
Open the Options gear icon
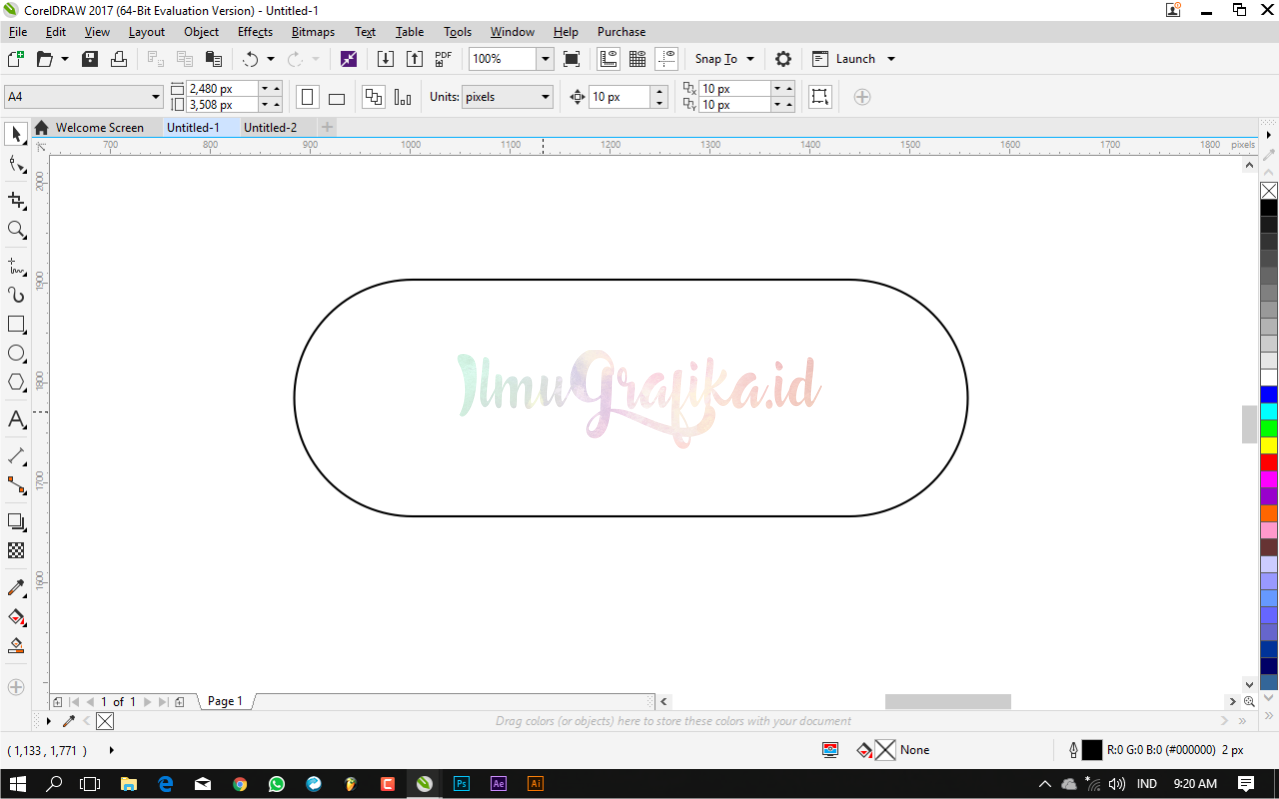point(783,59)
